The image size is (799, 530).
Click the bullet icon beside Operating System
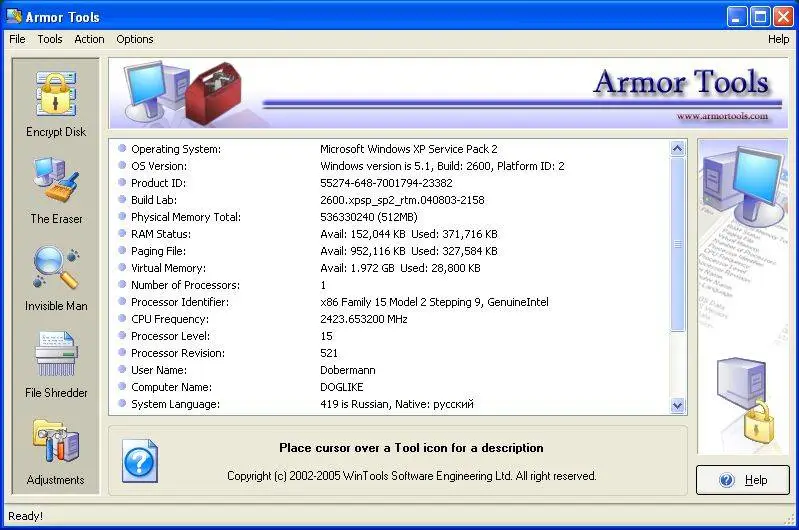pyautogui.click(x=122, y=148)
